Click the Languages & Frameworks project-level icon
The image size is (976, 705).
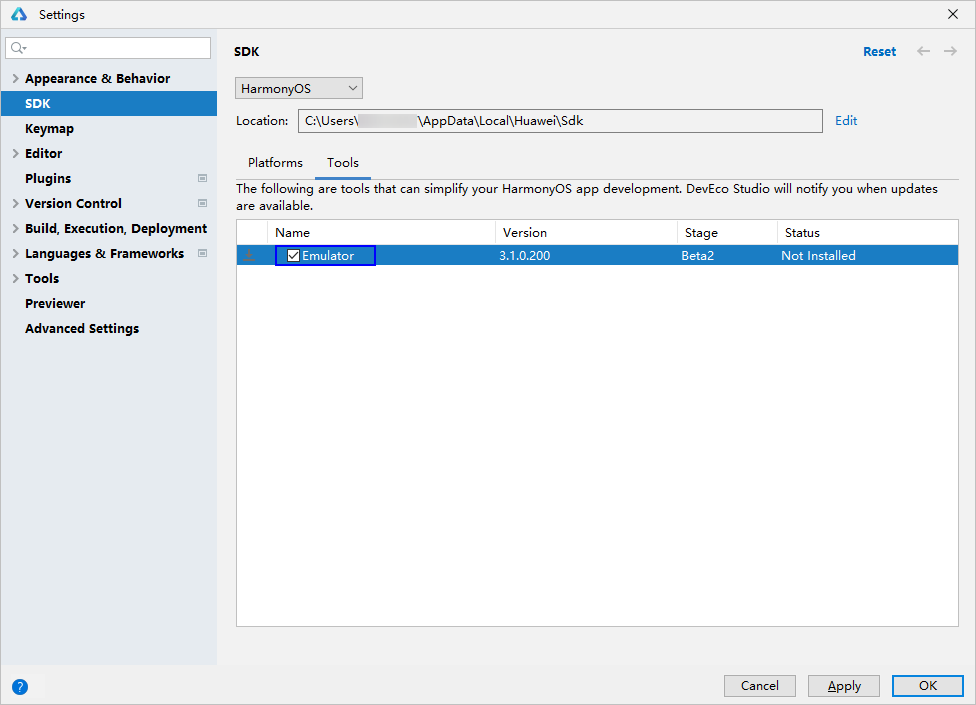pyautogui.click(x=202, y=253)
